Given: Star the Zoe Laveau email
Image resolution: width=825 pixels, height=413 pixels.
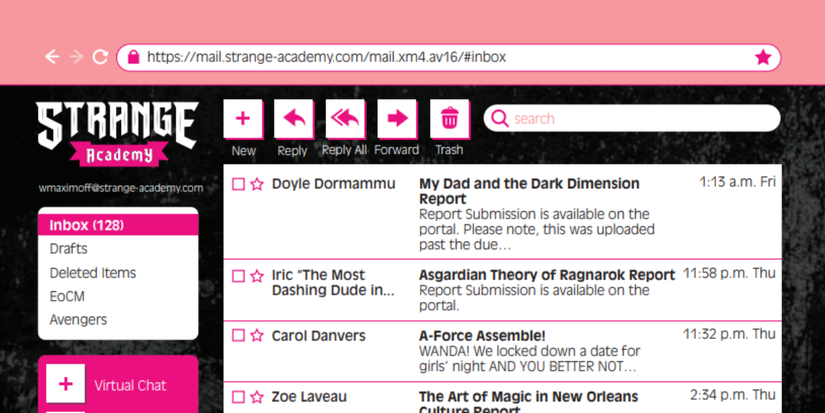Looking at the screenshot, I should click(257, 397).
